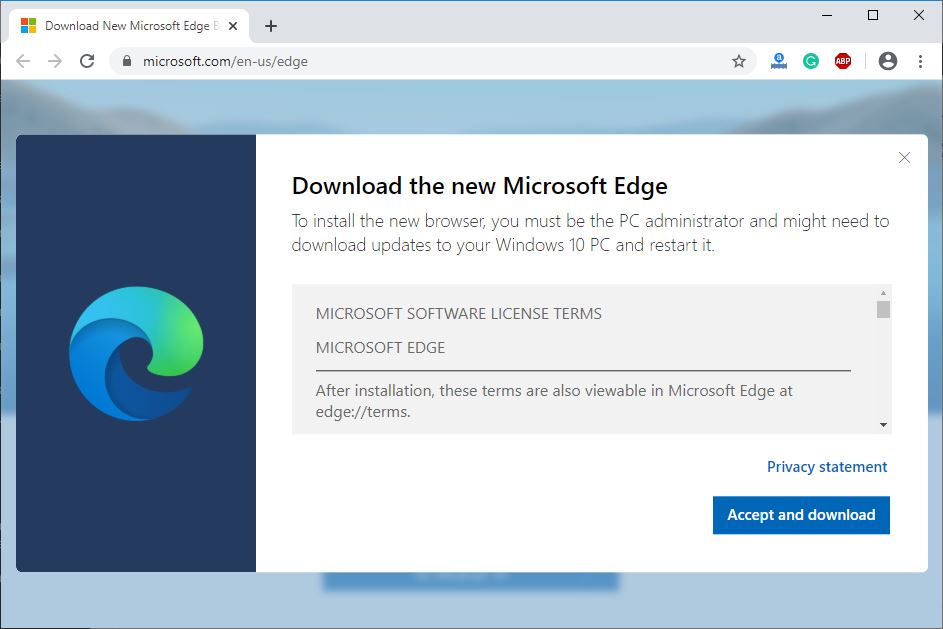View site info via the padlock icon
The height and width of the screenshot is (629, 943).
coord(126,61)
